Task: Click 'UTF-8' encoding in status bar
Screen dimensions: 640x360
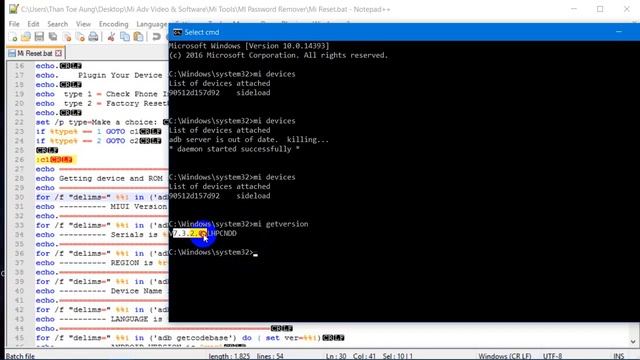Action: point(552,356)
